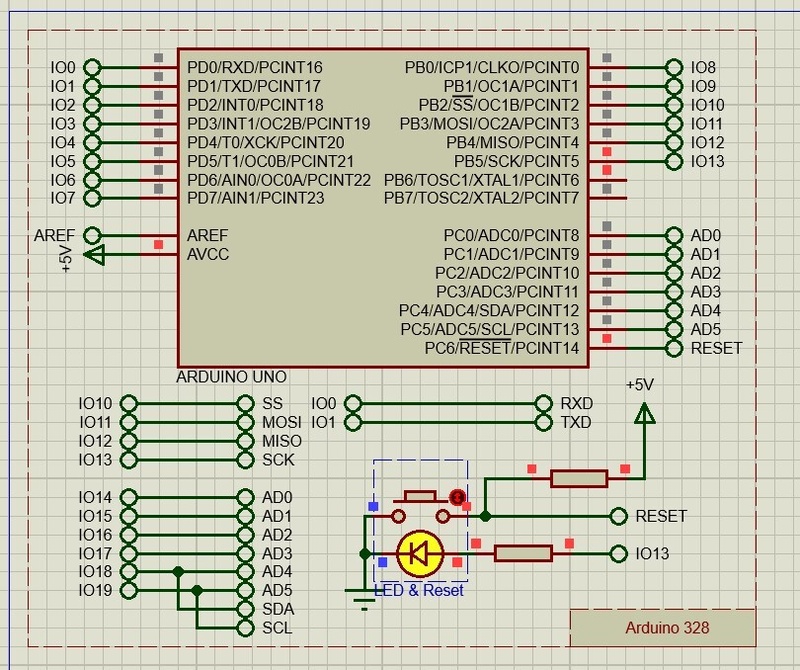Click the 'LED & Reset' group label
The width and height of the screenshot is (800, 670).
419,590
